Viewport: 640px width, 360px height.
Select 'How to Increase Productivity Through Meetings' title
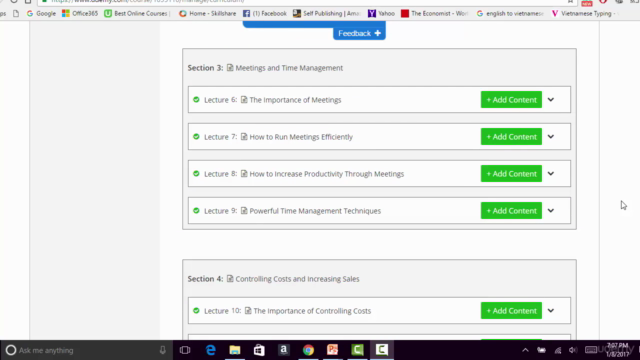pos(327,174)
